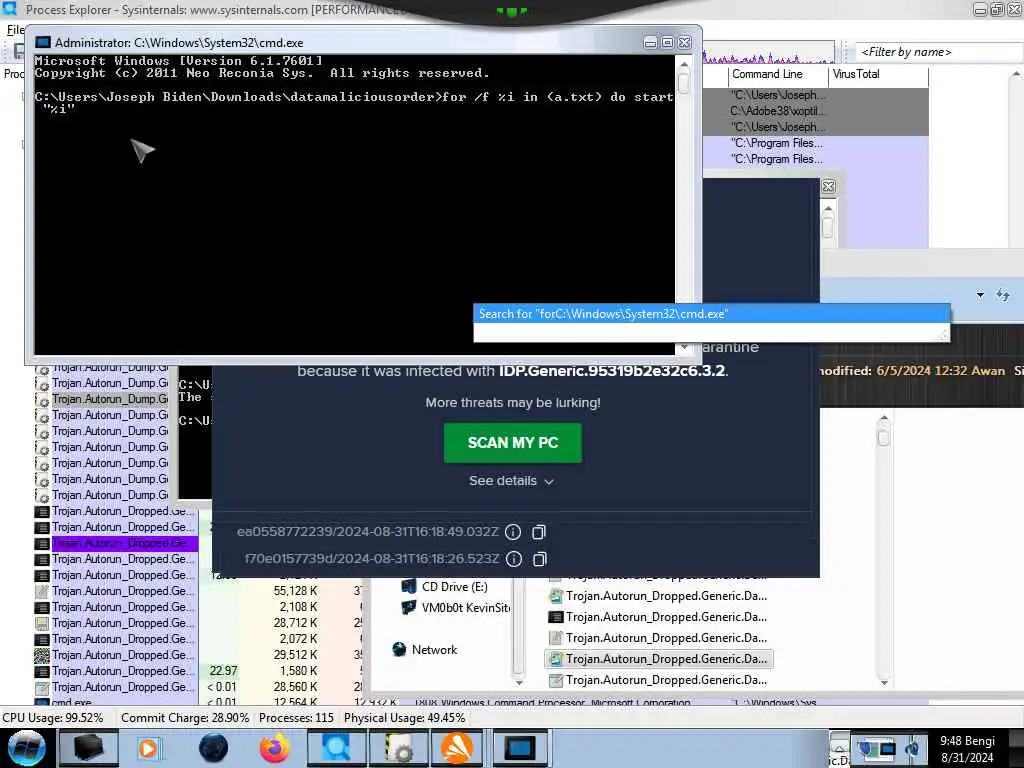Open Process Explorer magnifier taskbar icon
The image size is (1024, 768).
pos(336,748)
